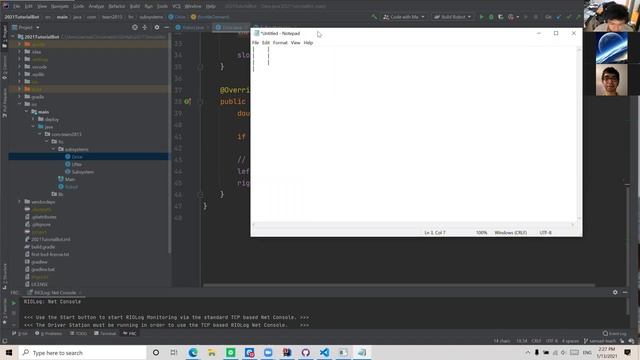The image size is (640, 360).
Task: Open the Terminal tool window tab
Action: point(105,333)
